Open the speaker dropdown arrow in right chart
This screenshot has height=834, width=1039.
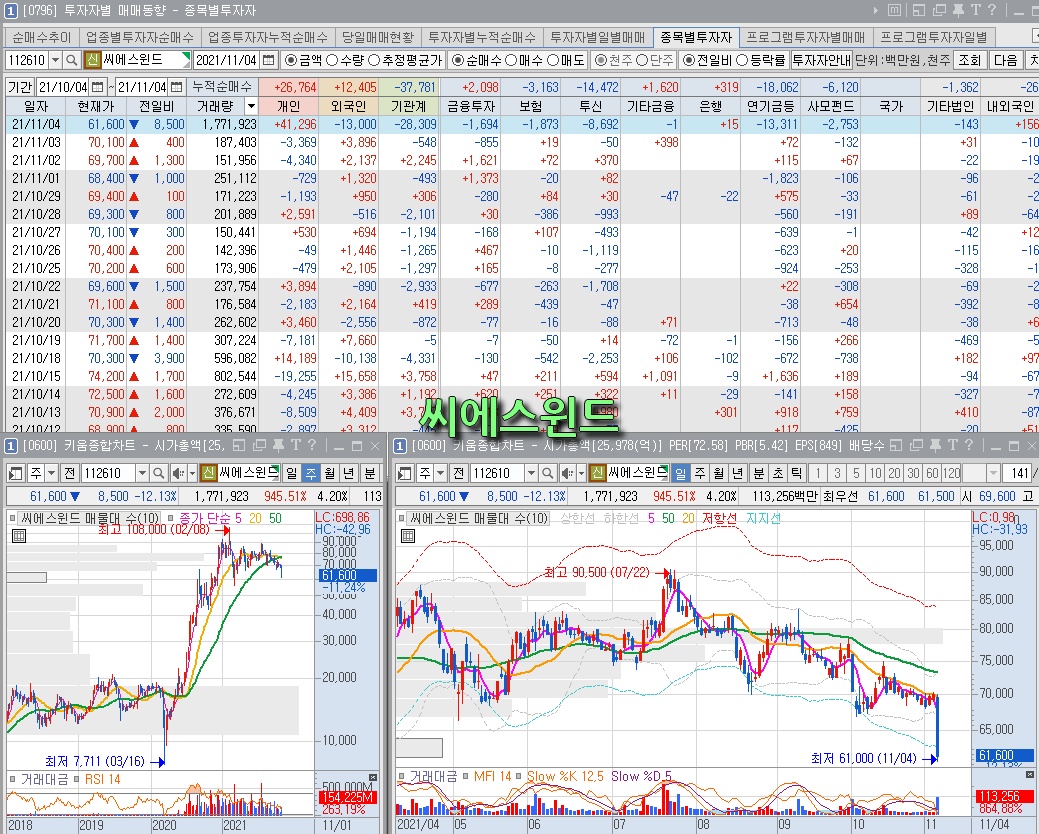[x=582, y=473]
